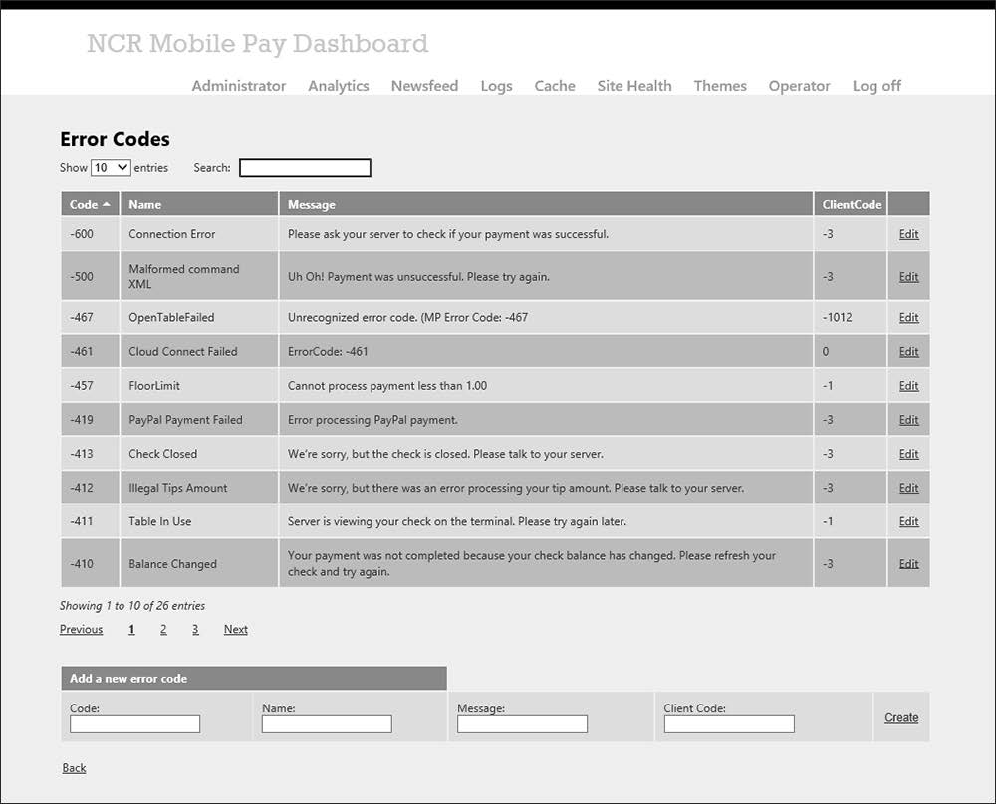Open the Administrator menu item
The height and width of the screenshot is (804, 996).
click(x=238, y=86)
